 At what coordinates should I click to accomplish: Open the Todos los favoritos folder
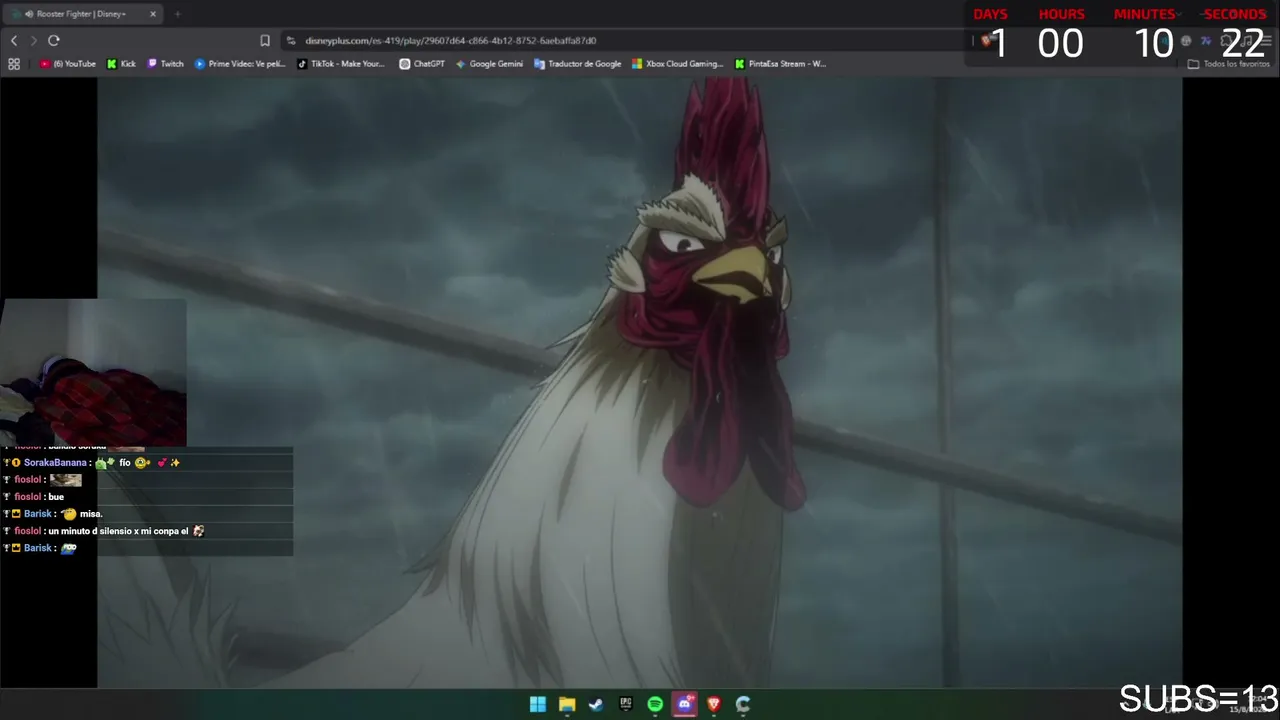coord(1228,64)
